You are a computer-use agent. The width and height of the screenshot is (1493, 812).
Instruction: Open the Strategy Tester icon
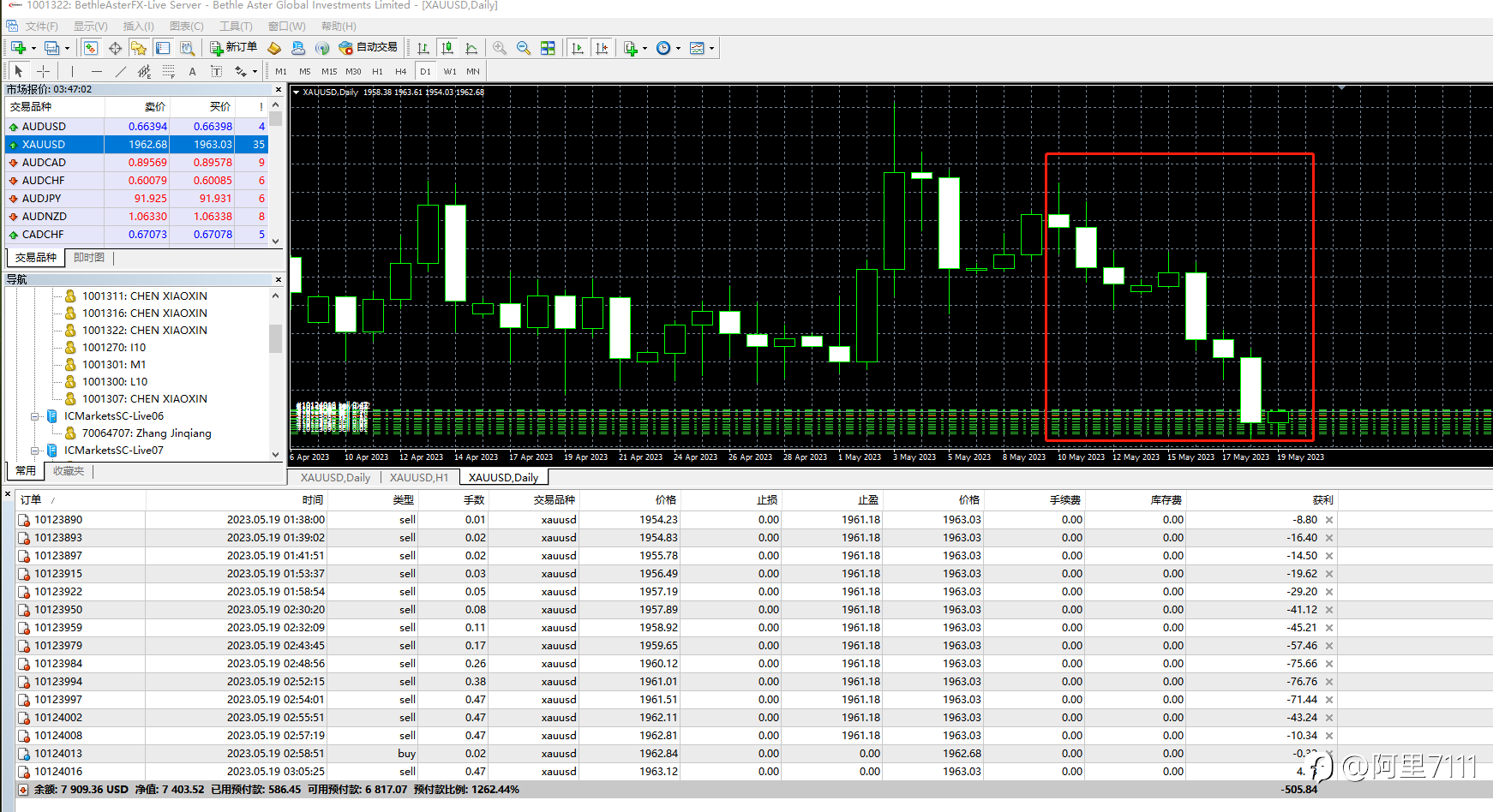click(189, 48)
